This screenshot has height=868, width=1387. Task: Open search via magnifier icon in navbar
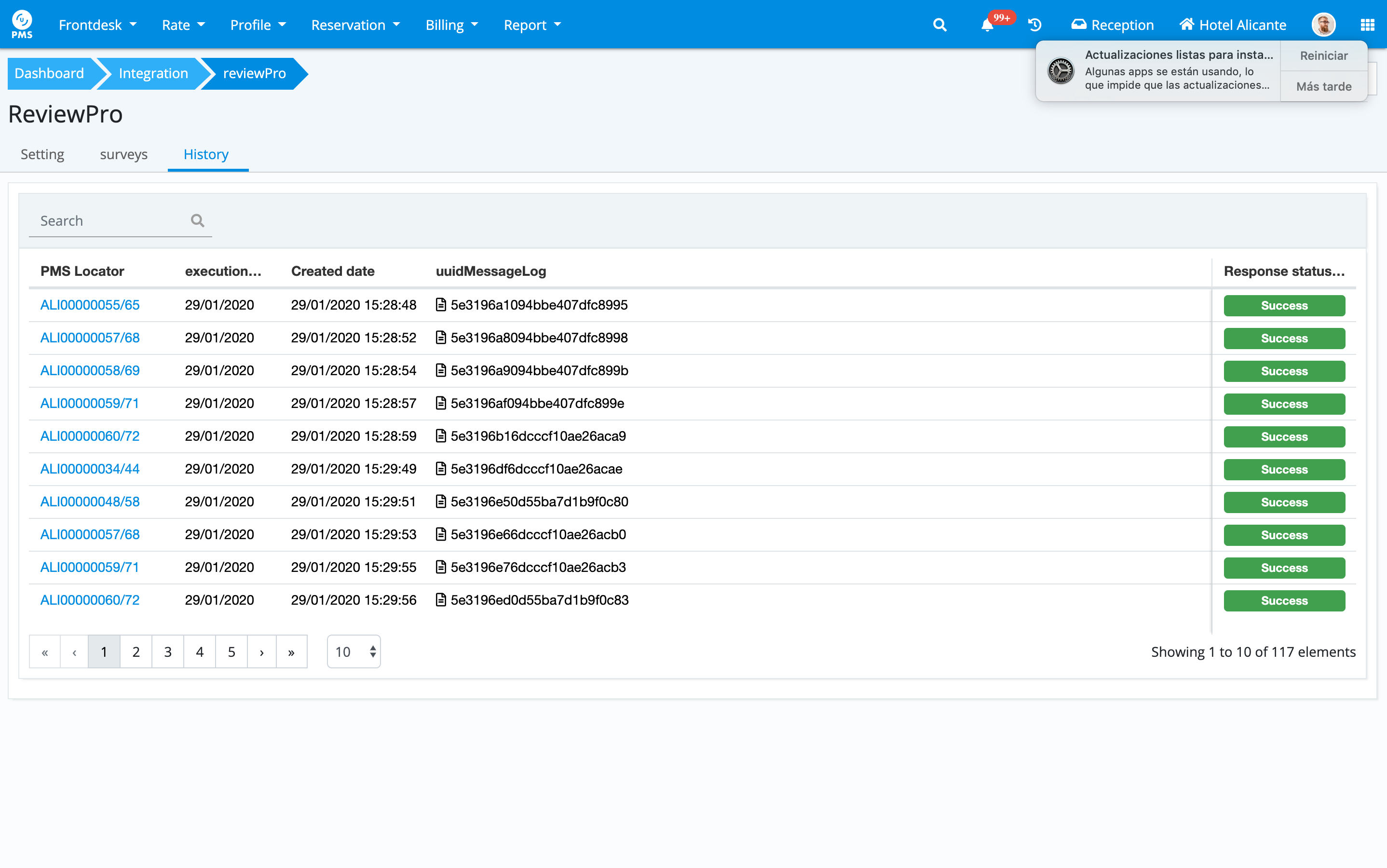coord(939,25)
